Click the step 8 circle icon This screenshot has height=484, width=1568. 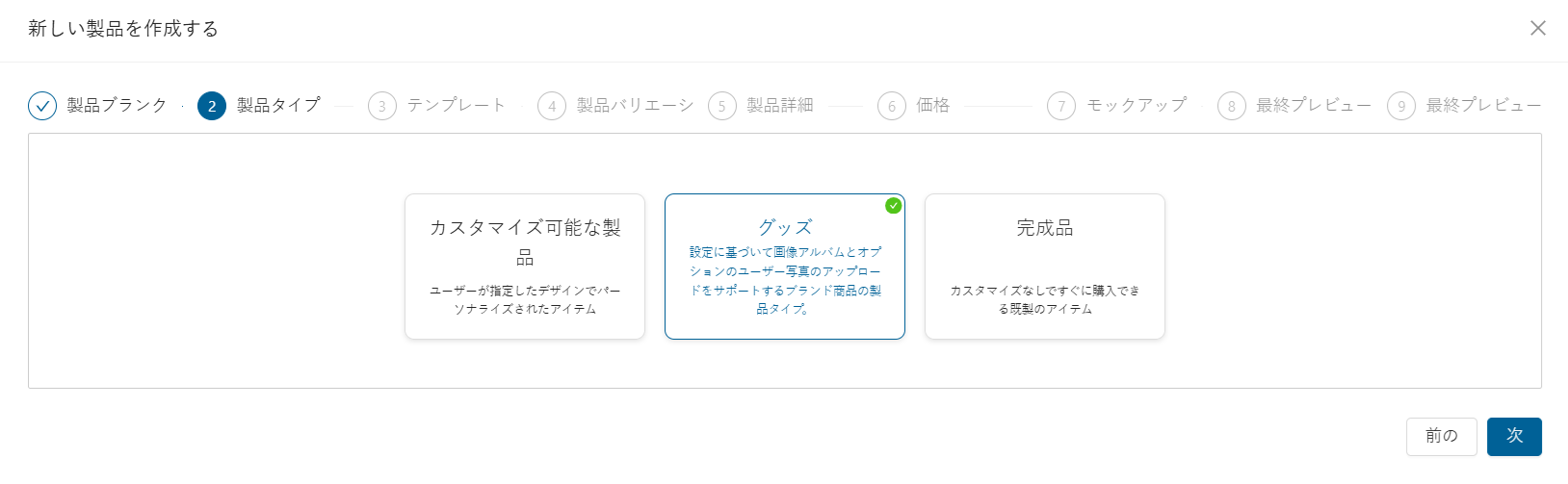(x=1232, y=106)
